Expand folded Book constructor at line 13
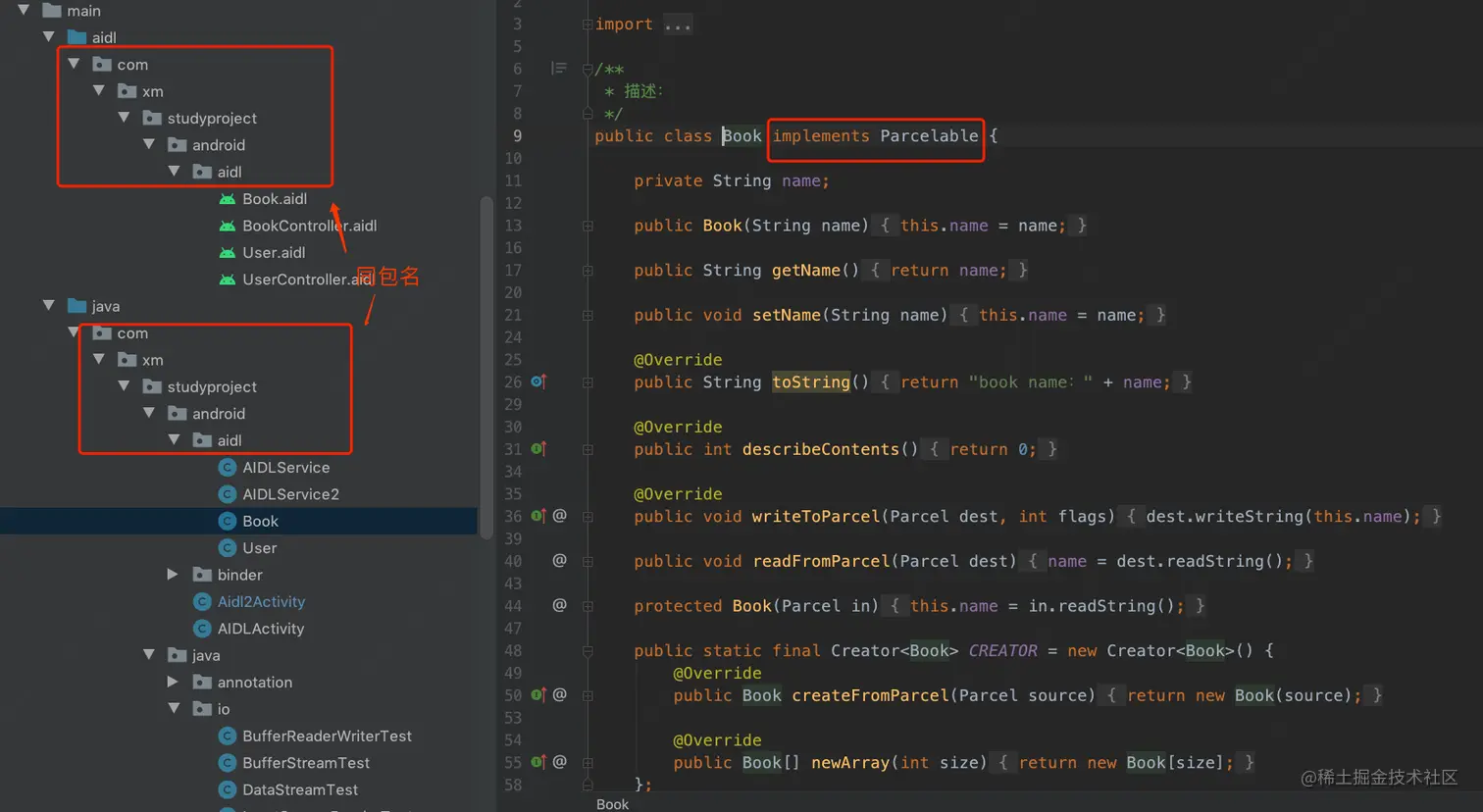 click(x=588, y=226)
